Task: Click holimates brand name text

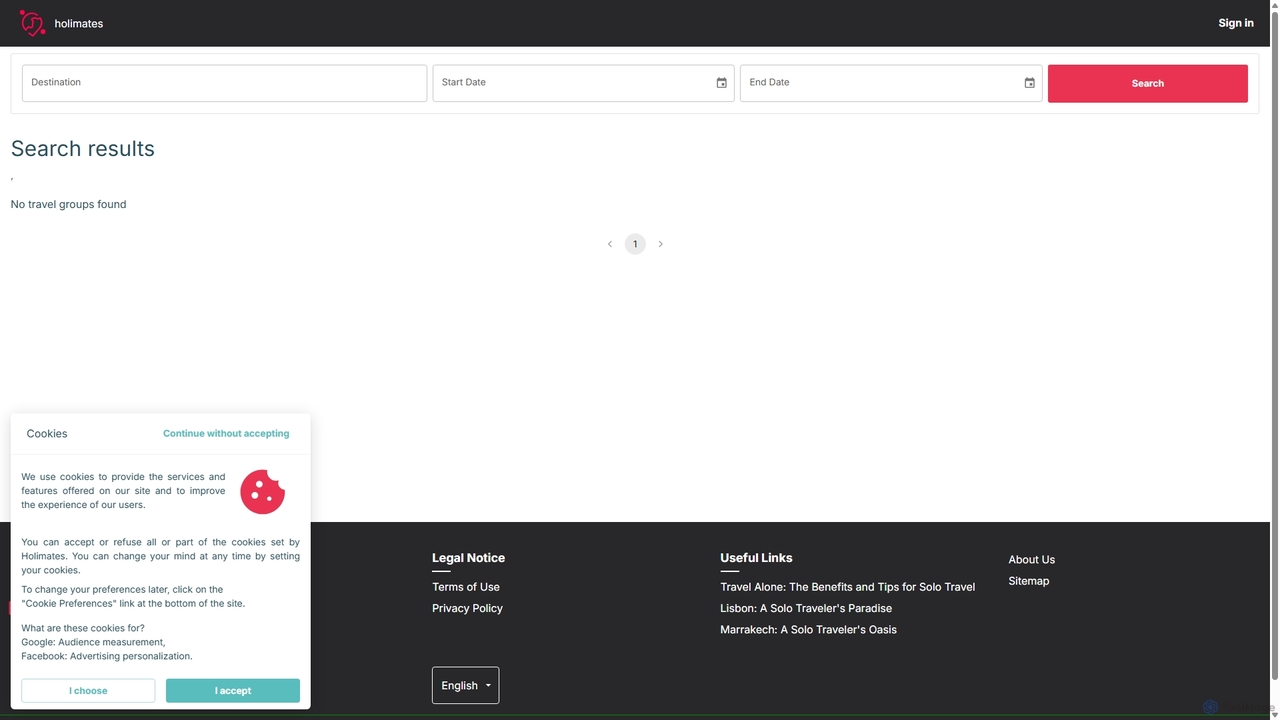Action: click(79, 23)
